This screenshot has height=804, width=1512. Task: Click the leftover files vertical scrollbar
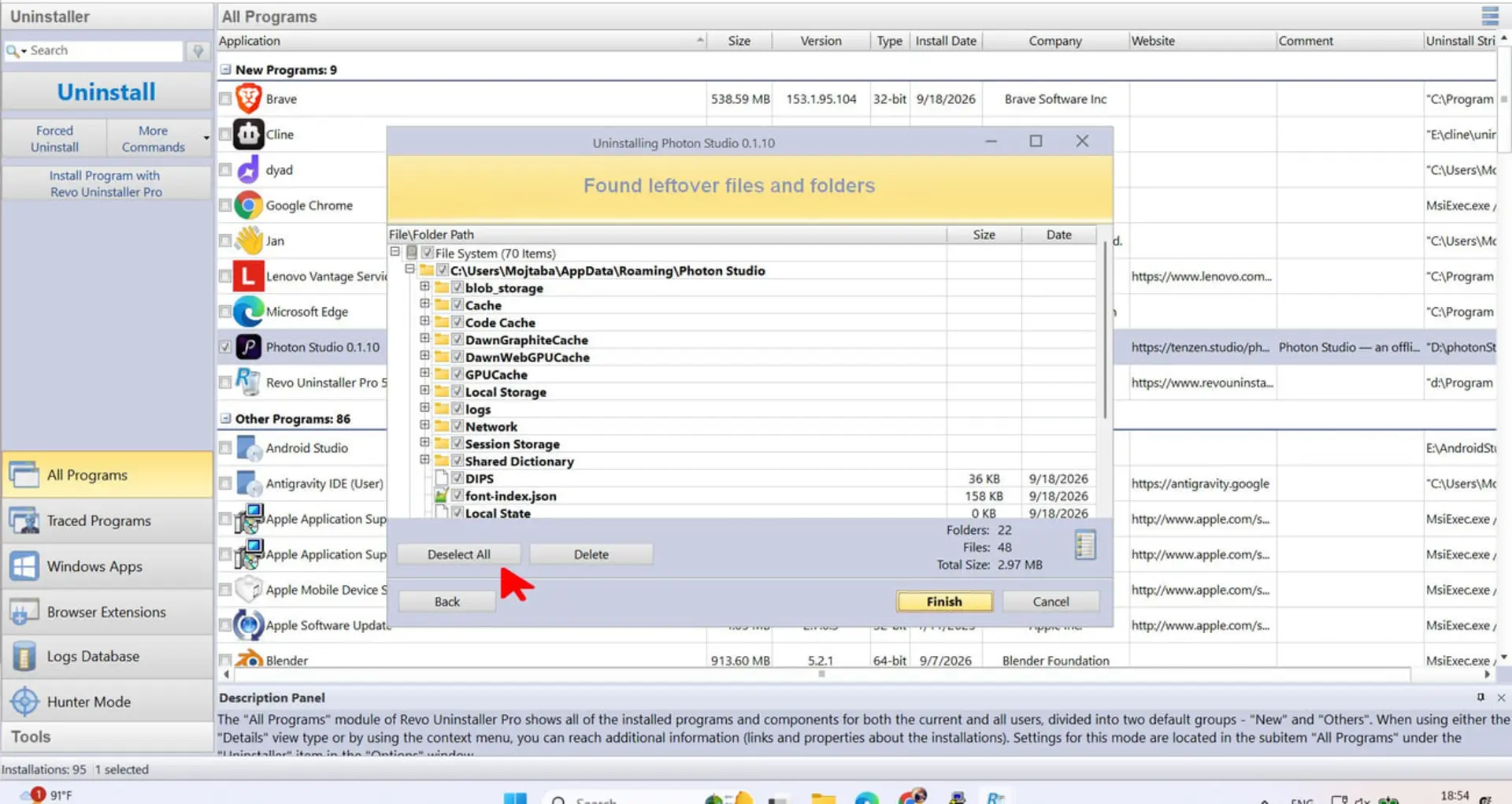(x=1104, y=331)
